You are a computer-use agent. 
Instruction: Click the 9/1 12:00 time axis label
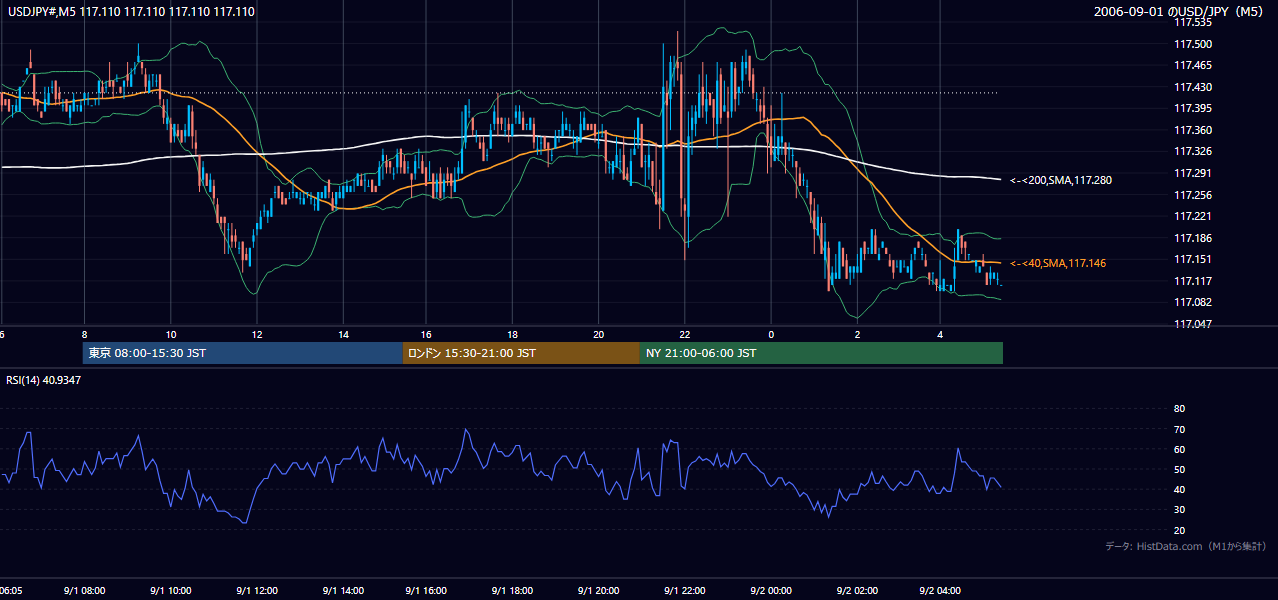(257, 591)
